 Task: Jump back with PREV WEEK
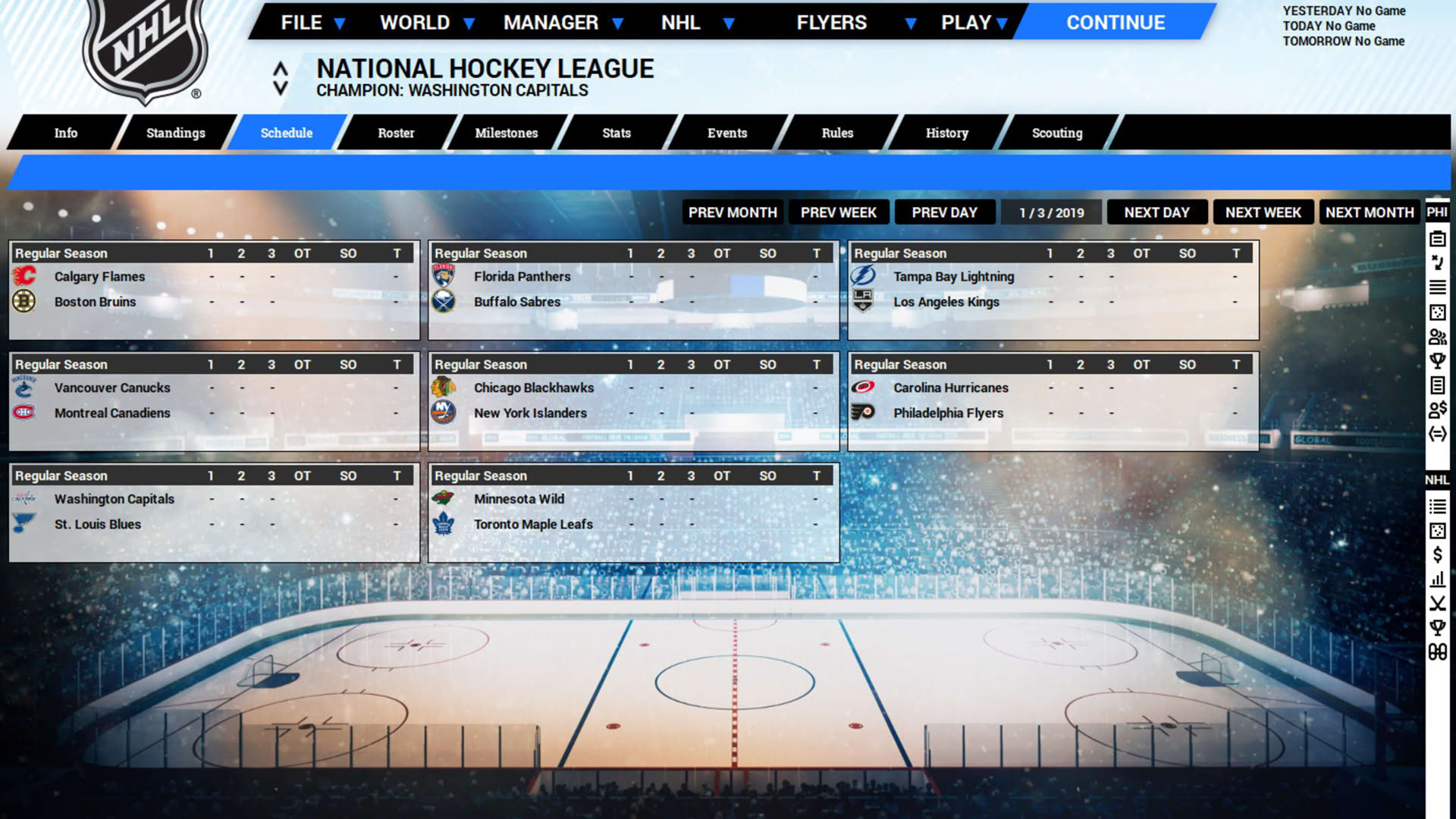point(839,212)
